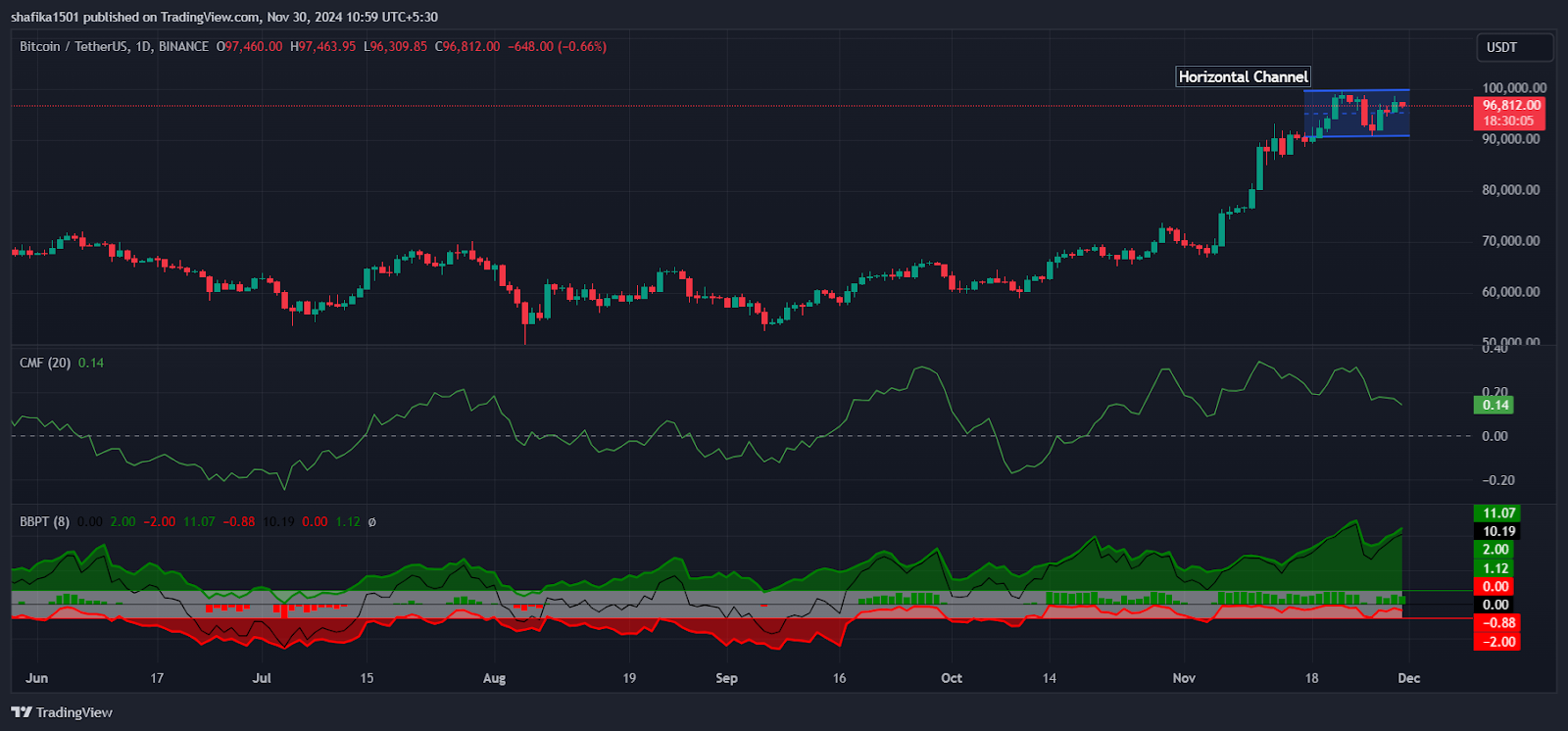The height and width of the screenshot is (731, 1568).
Task: Click the open price O97,460.00
Action: pos(249,46)
